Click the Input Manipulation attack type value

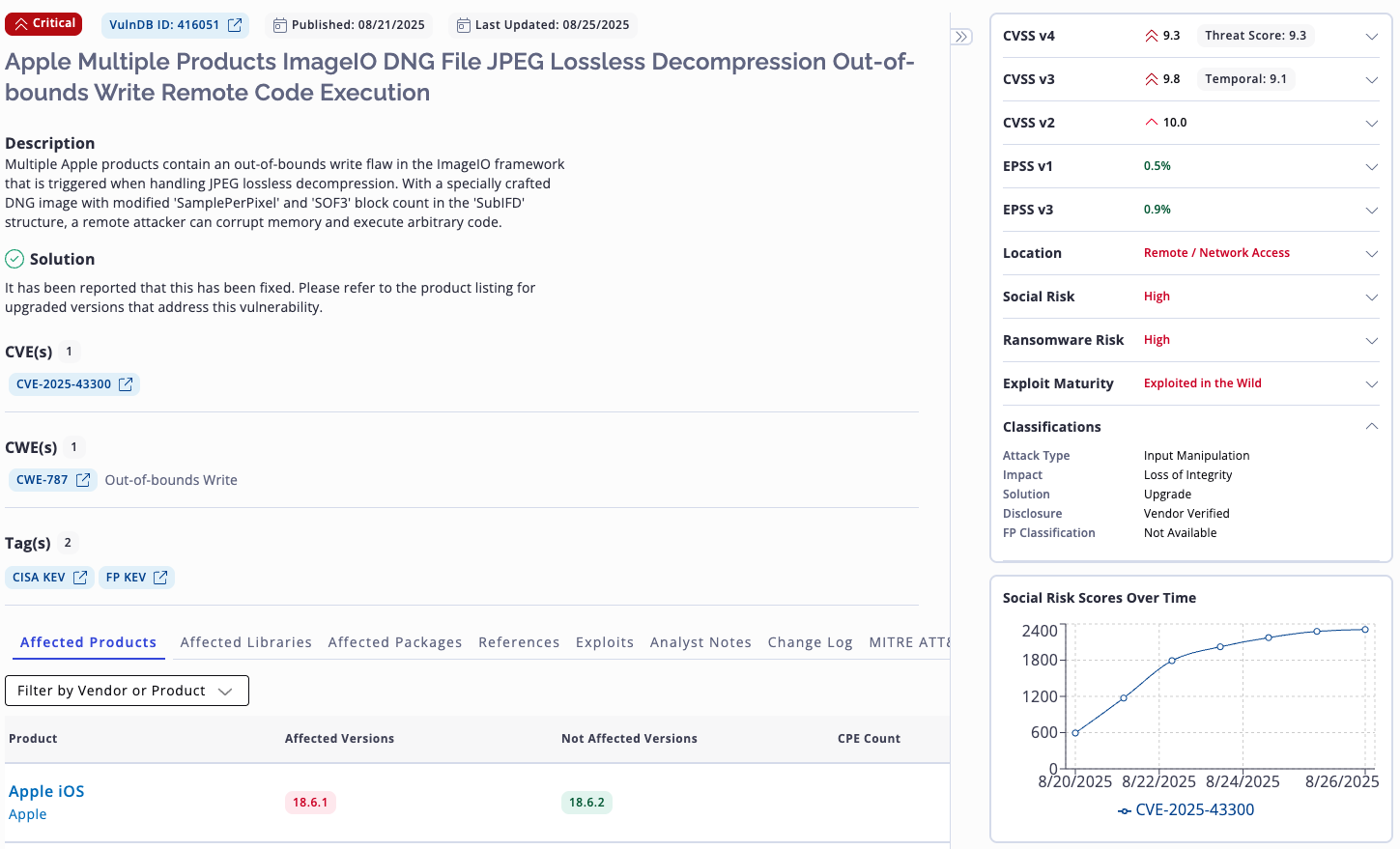1196,456
